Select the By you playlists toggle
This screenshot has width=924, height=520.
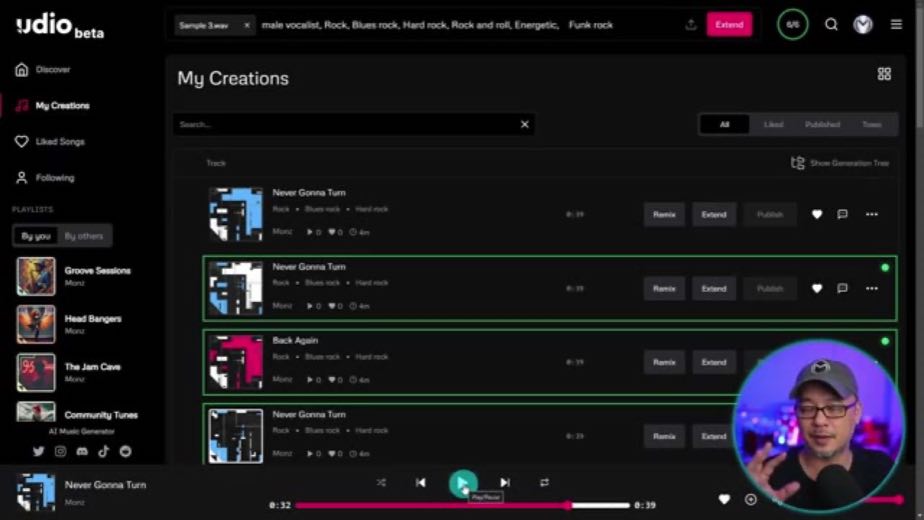pos(36,236)
